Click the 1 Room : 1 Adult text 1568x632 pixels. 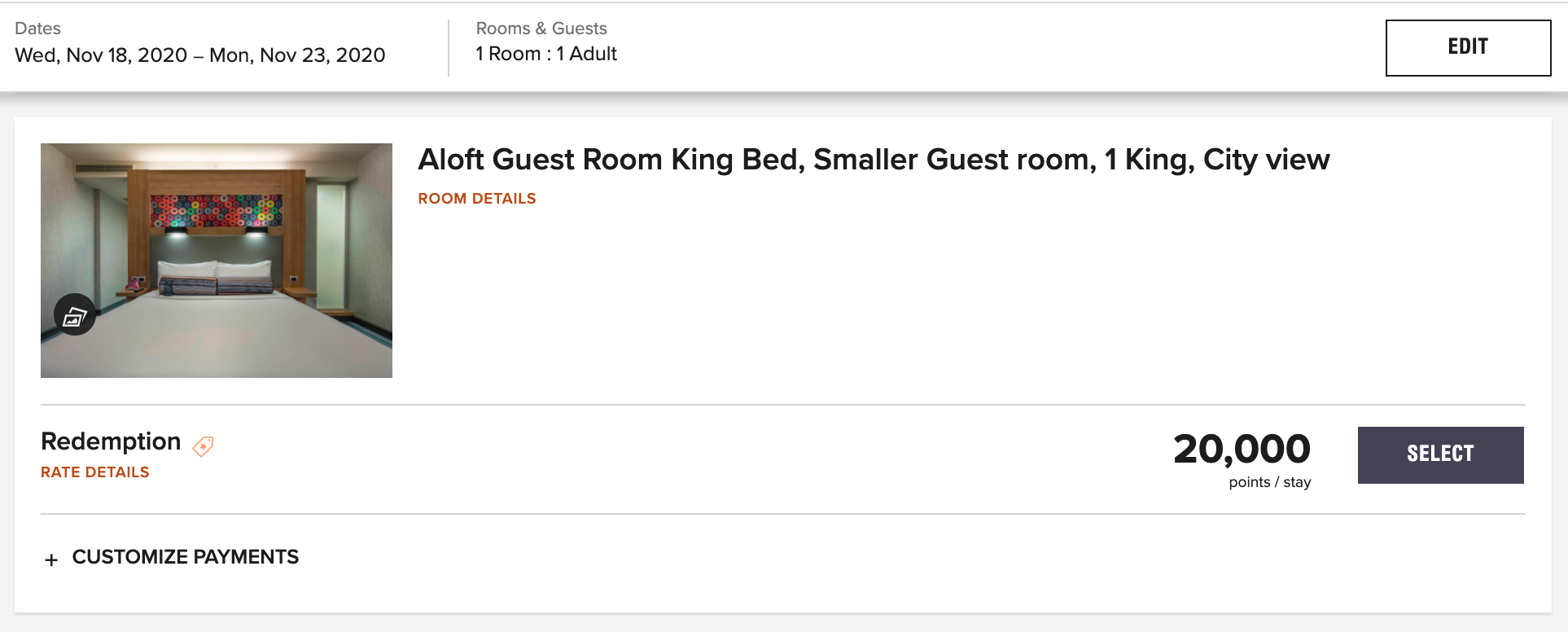tap(546, 54)
